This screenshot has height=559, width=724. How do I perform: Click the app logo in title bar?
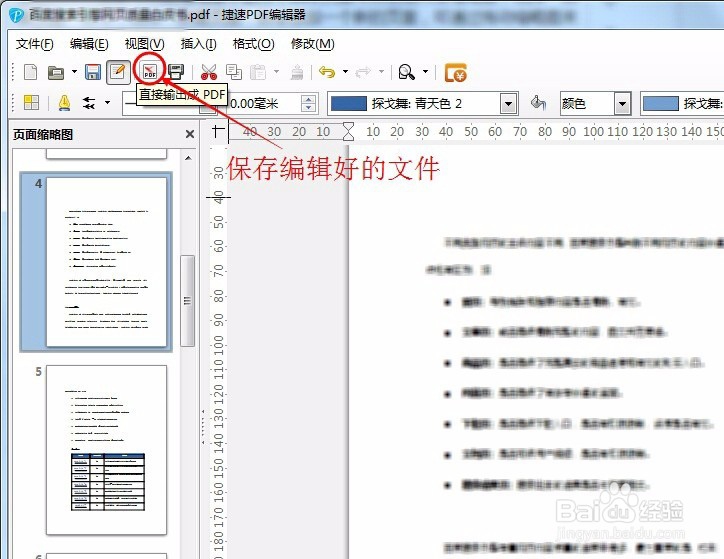16,15
